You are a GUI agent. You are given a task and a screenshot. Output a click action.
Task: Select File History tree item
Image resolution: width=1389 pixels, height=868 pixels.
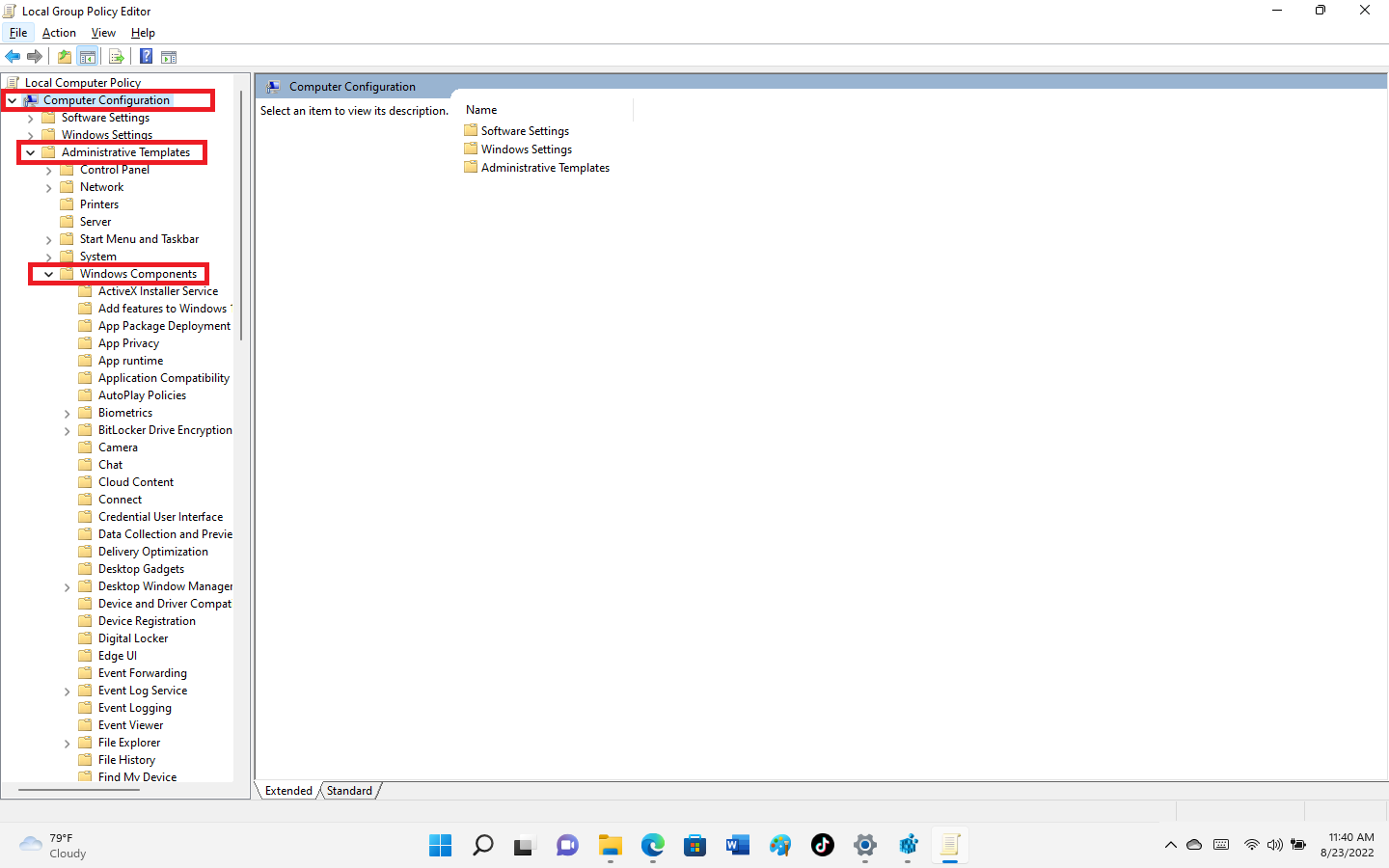pos(126,760)
